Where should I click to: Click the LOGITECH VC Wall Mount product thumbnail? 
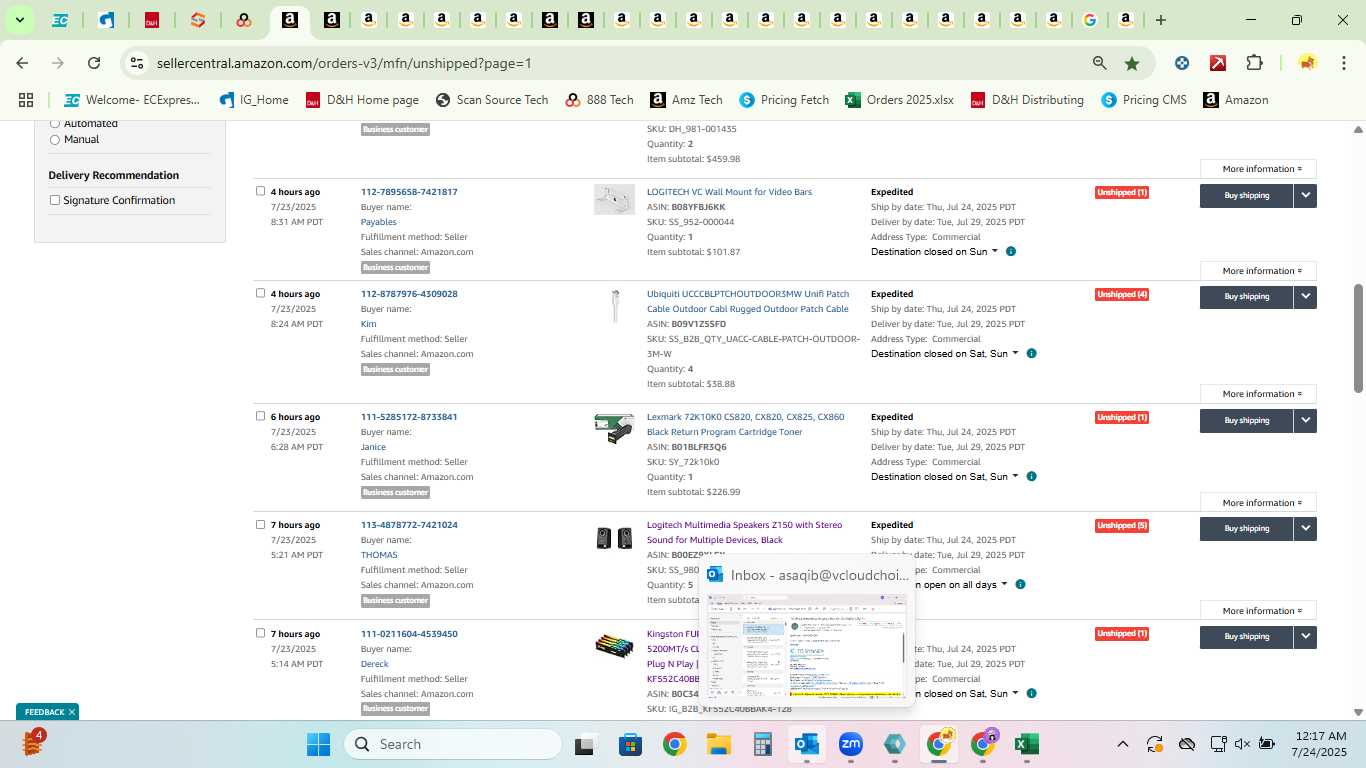click(614, 199)
